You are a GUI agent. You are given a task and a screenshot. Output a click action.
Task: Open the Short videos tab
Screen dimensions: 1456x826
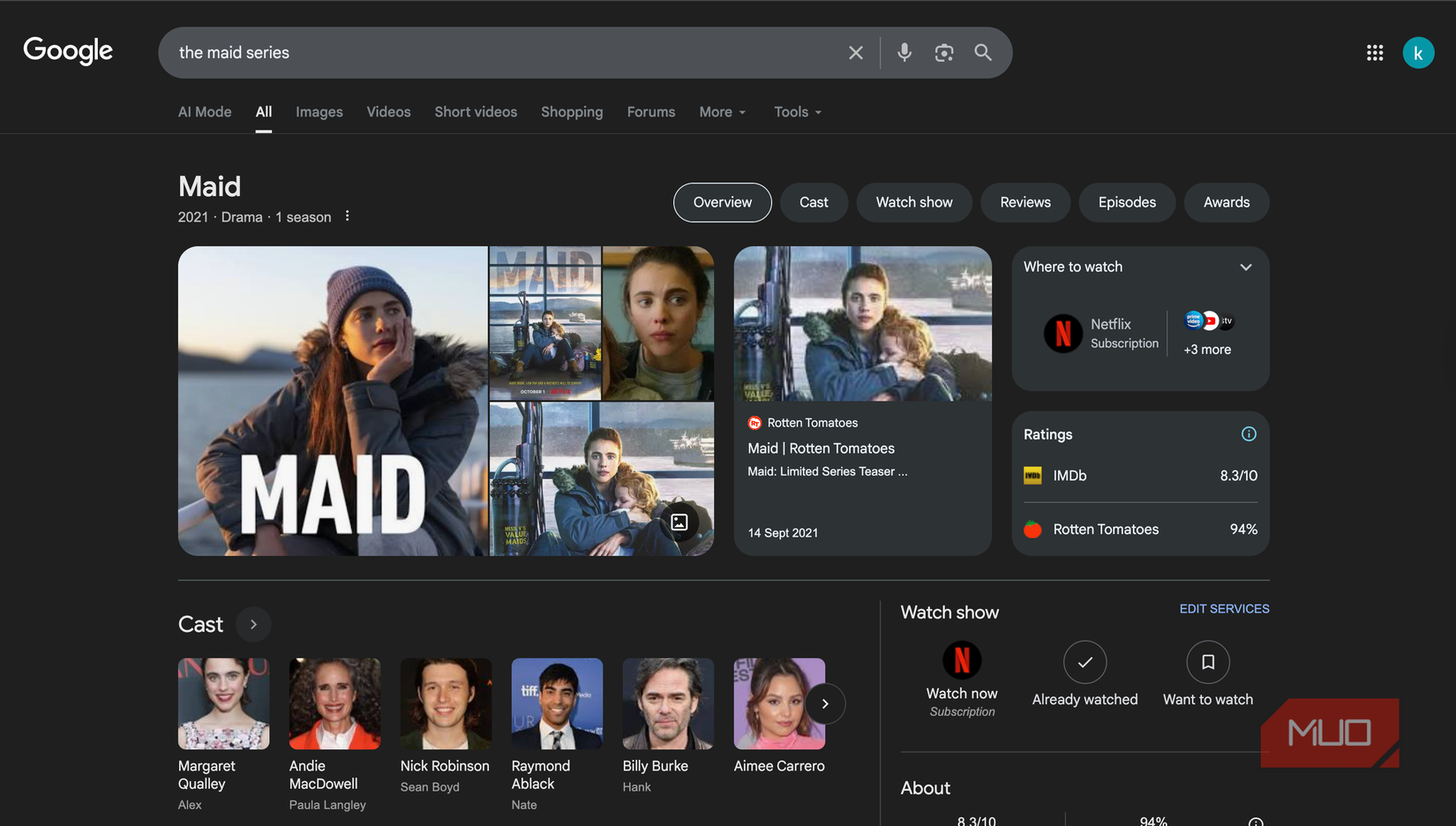[x=476, y=112]
